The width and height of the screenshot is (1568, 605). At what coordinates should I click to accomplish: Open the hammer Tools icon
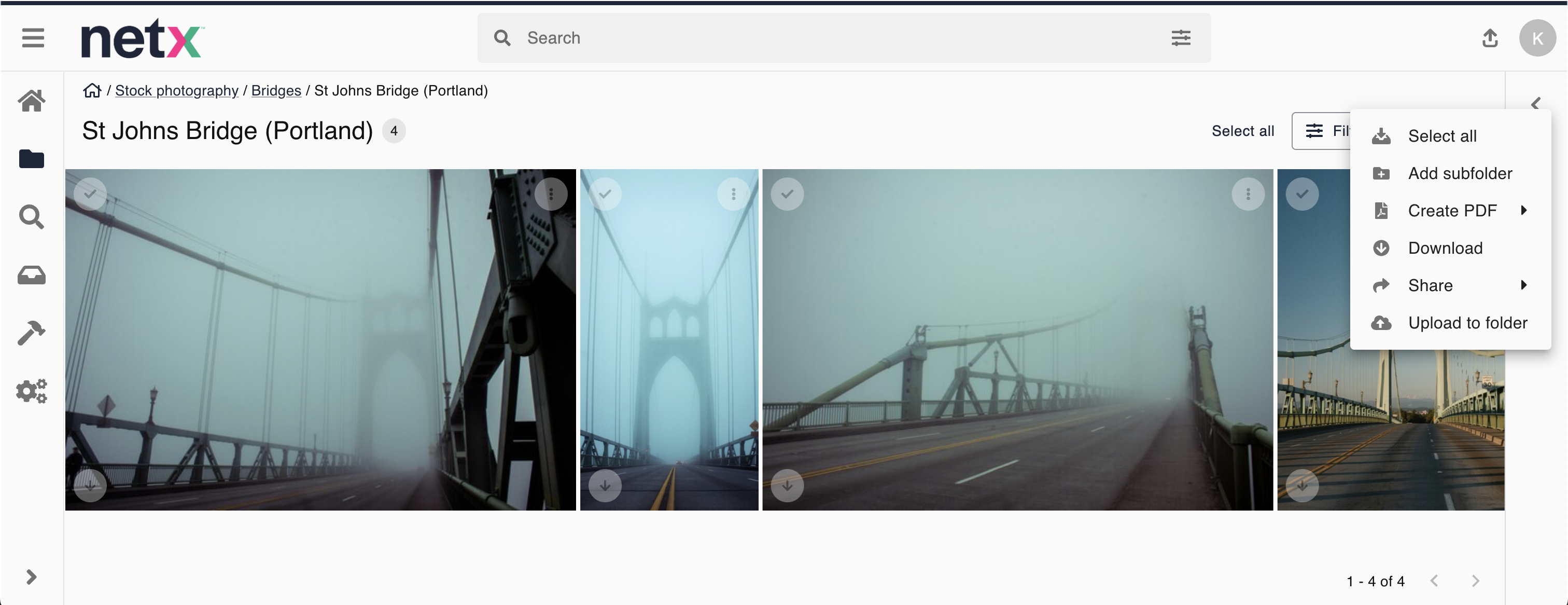32,333
